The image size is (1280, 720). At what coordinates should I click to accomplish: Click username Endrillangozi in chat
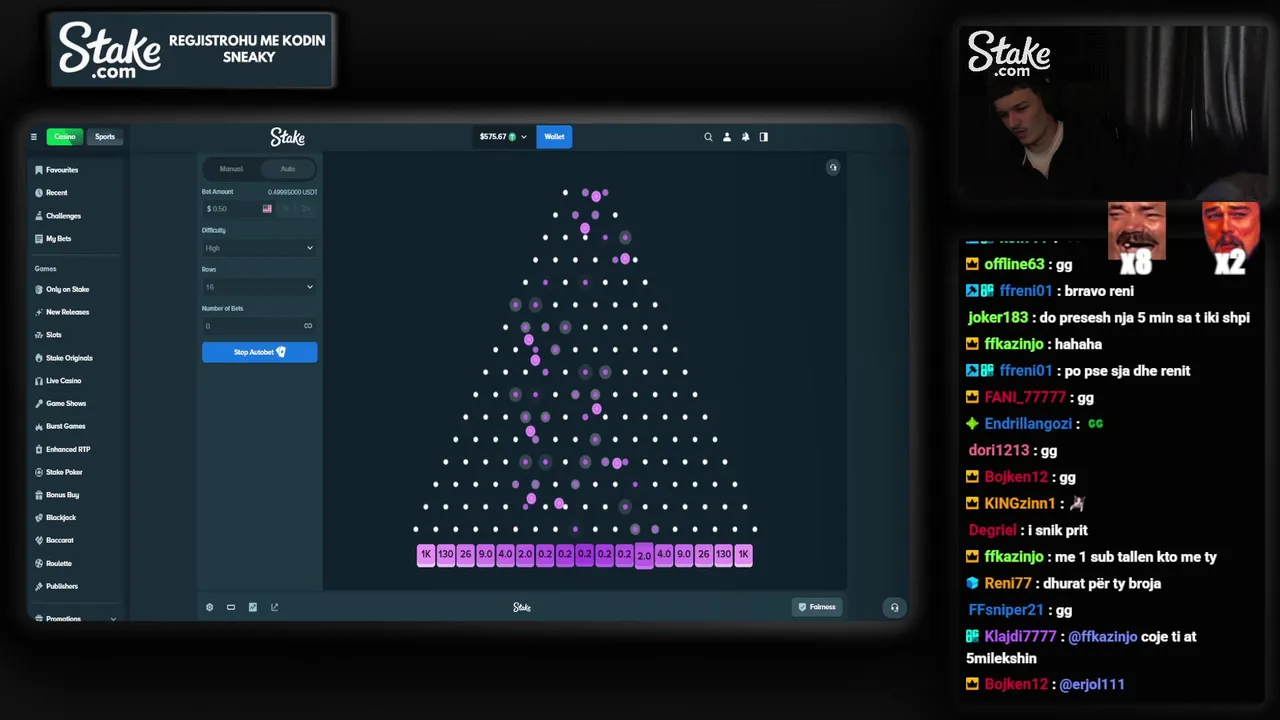coord(1027,424)
